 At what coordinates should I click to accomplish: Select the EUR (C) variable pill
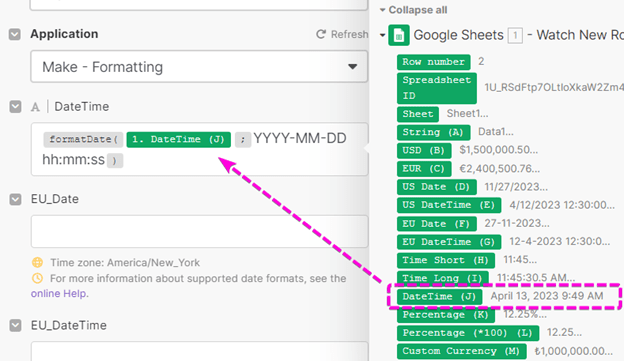424,169
